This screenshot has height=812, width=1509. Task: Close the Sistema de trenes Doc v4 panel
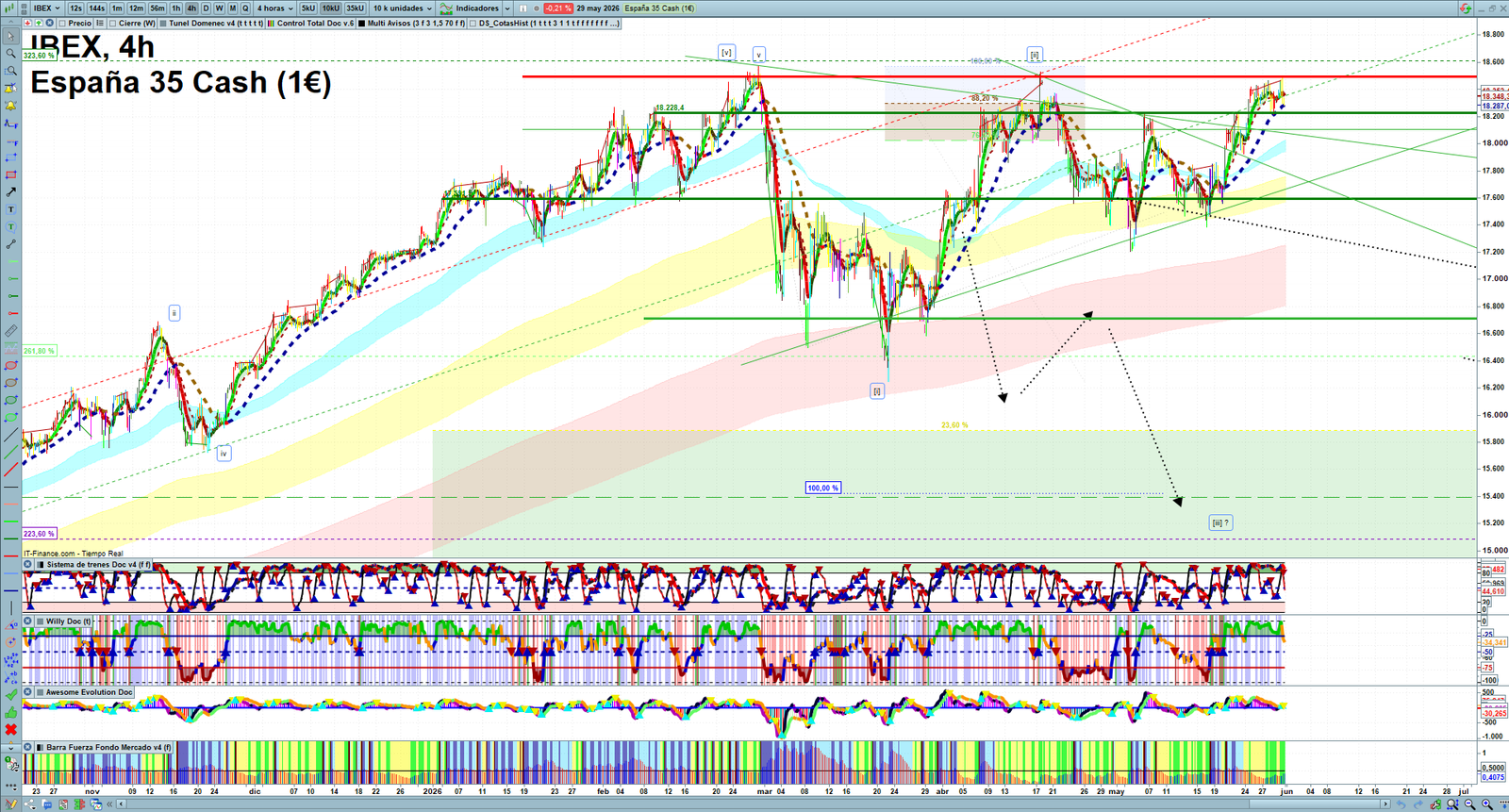click(28, 564)
